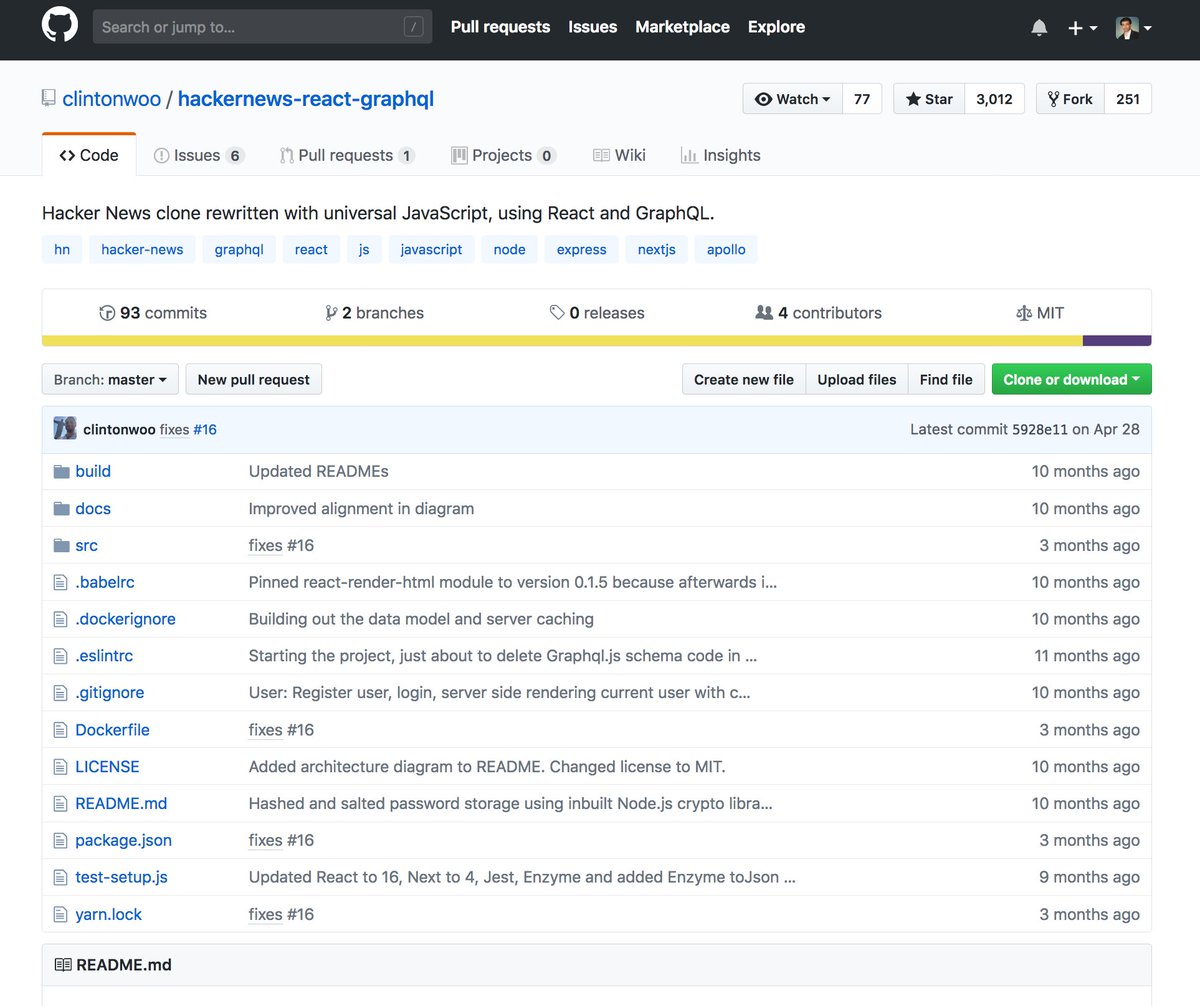Open the clintonwoo owner link

pos(112,99)
